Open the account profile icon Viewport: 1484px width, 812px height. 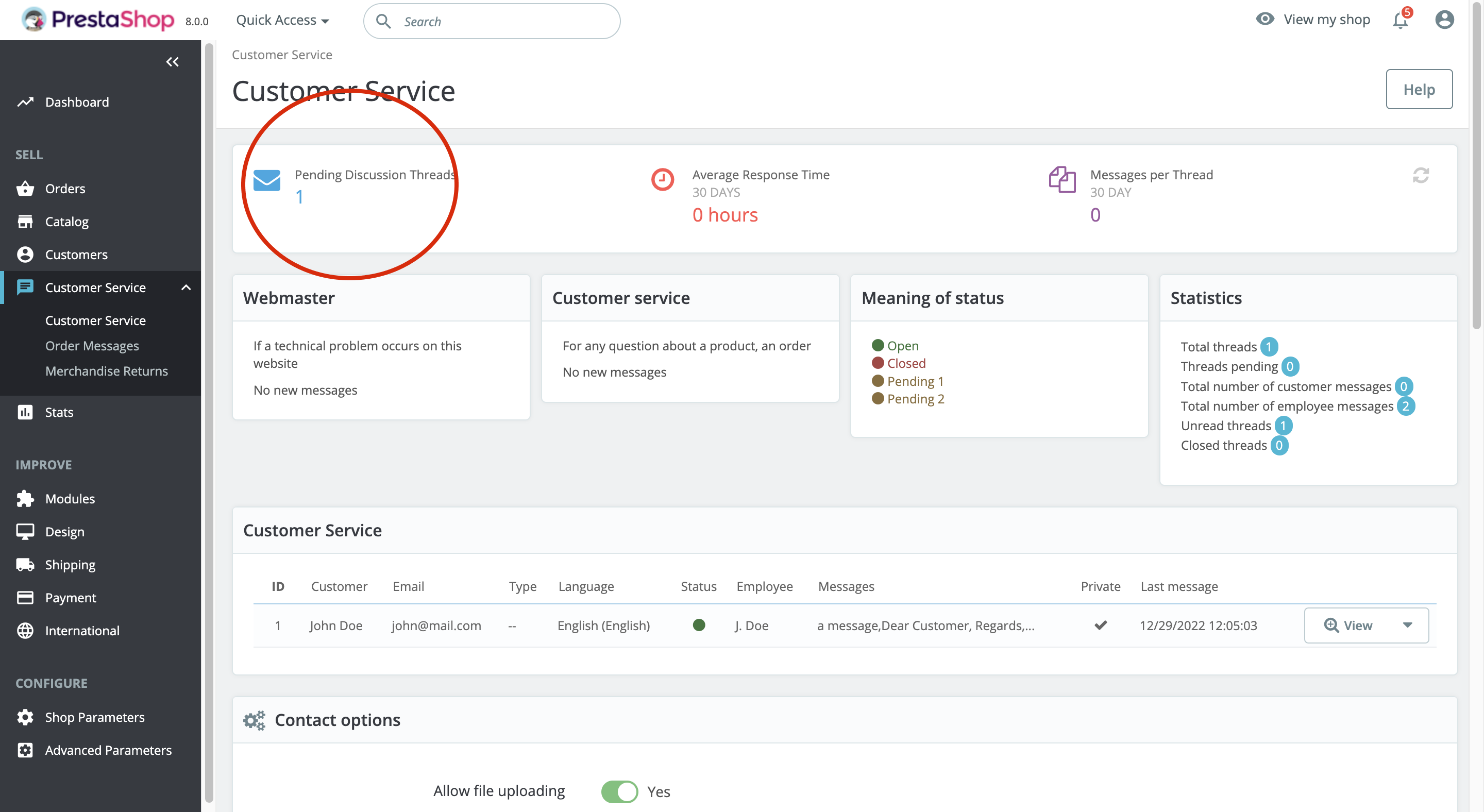1445,19
